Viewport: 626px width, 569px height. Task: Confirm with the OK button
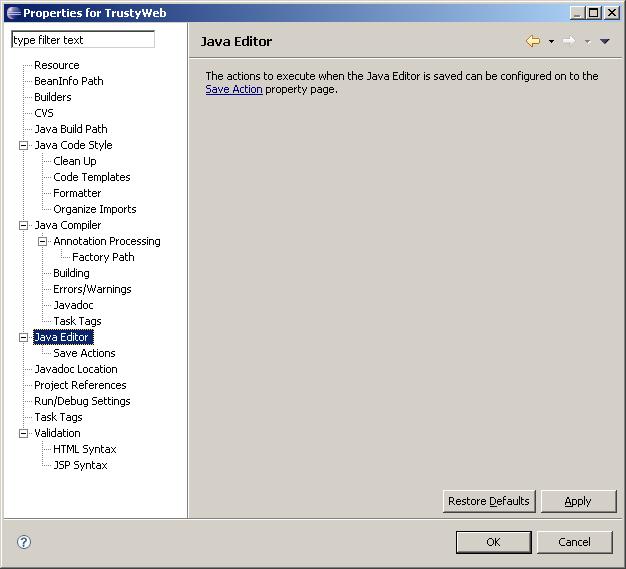coord(493,542)
